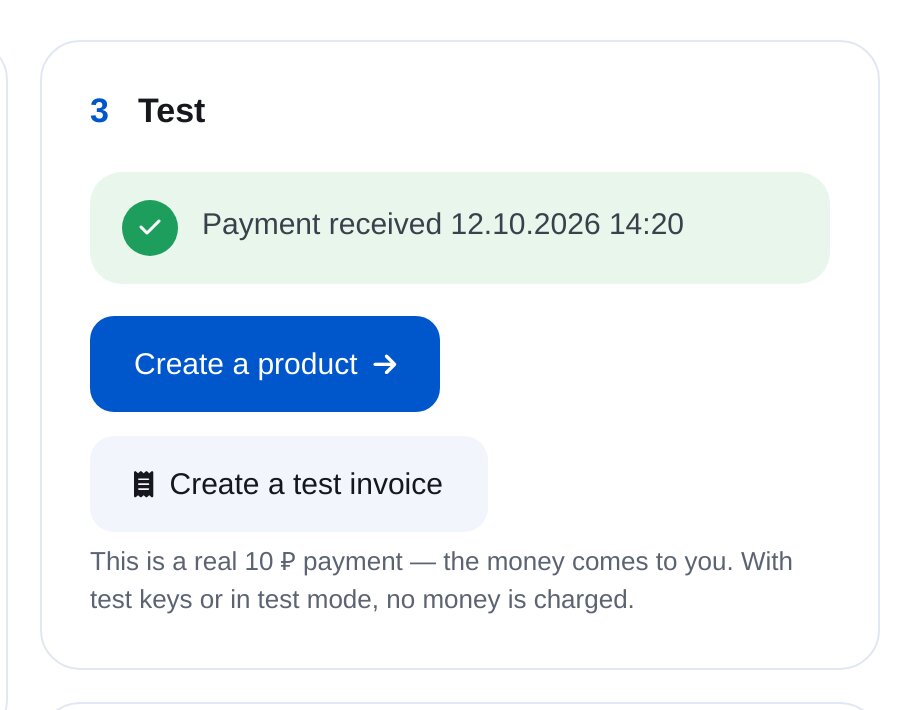
Task: Click the step number 3 label
Action: pyautogui.click(x=99, y=111)
